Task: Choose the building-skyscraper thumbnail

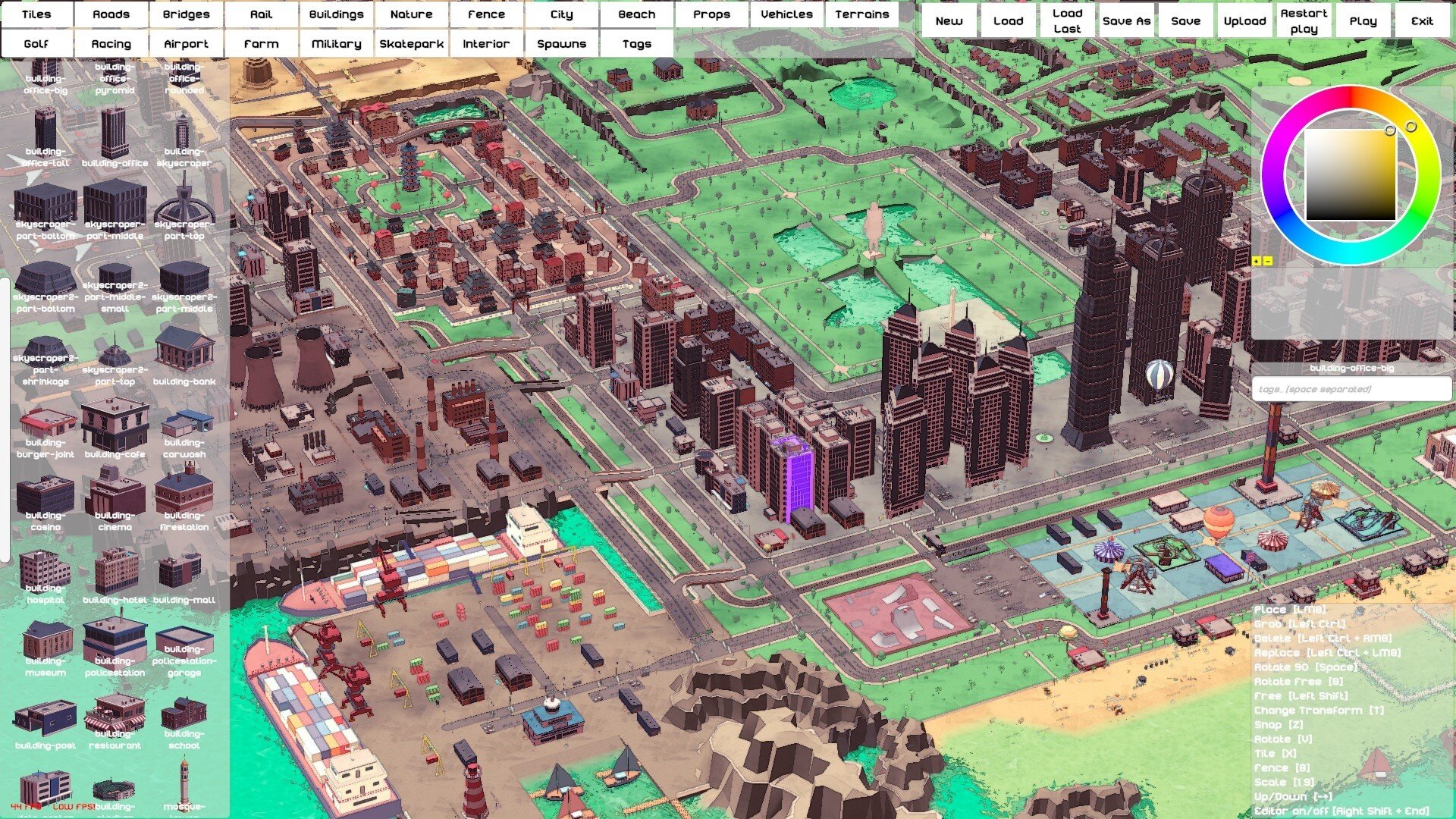Action: click(184, 133)
